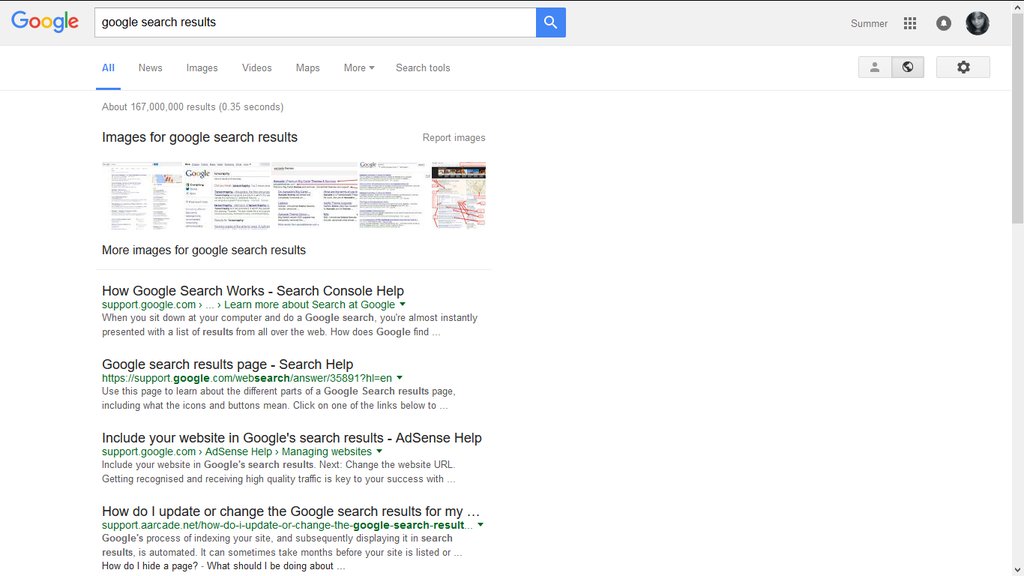
Task: Open search settings via the gear icon
Action: (963, 67)
